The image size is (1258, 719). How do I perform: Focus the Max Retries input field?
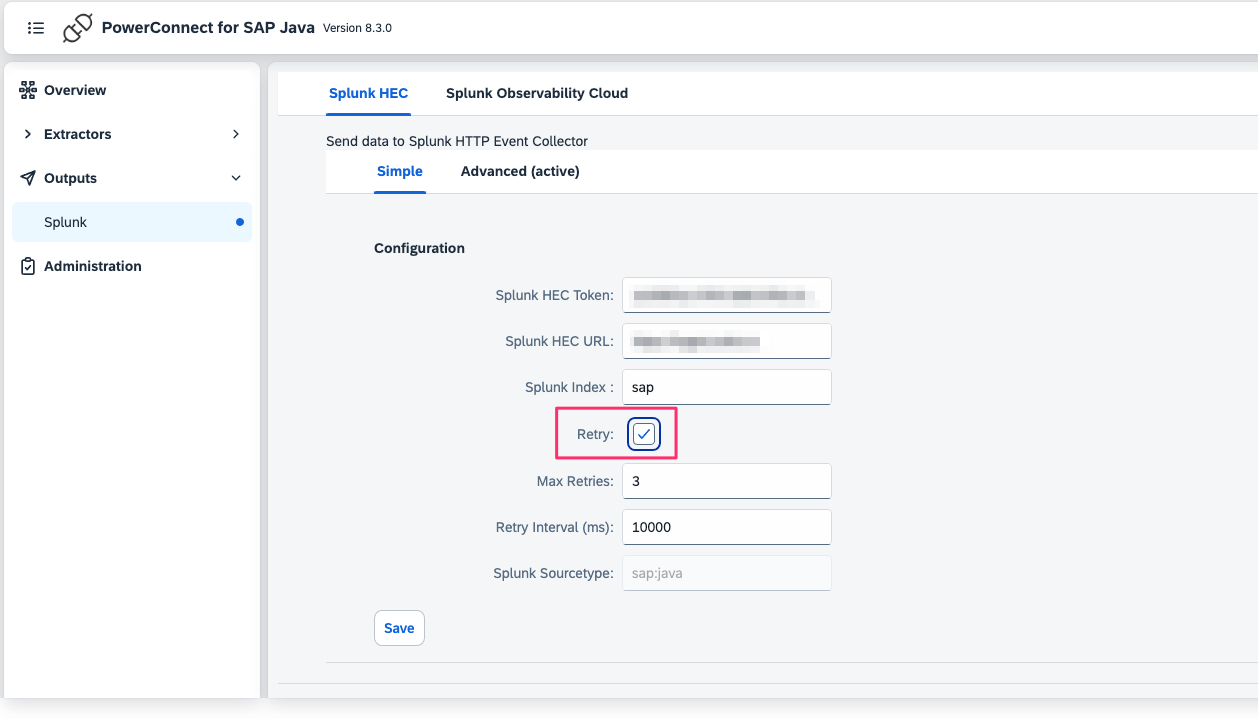tap(726, 481)
